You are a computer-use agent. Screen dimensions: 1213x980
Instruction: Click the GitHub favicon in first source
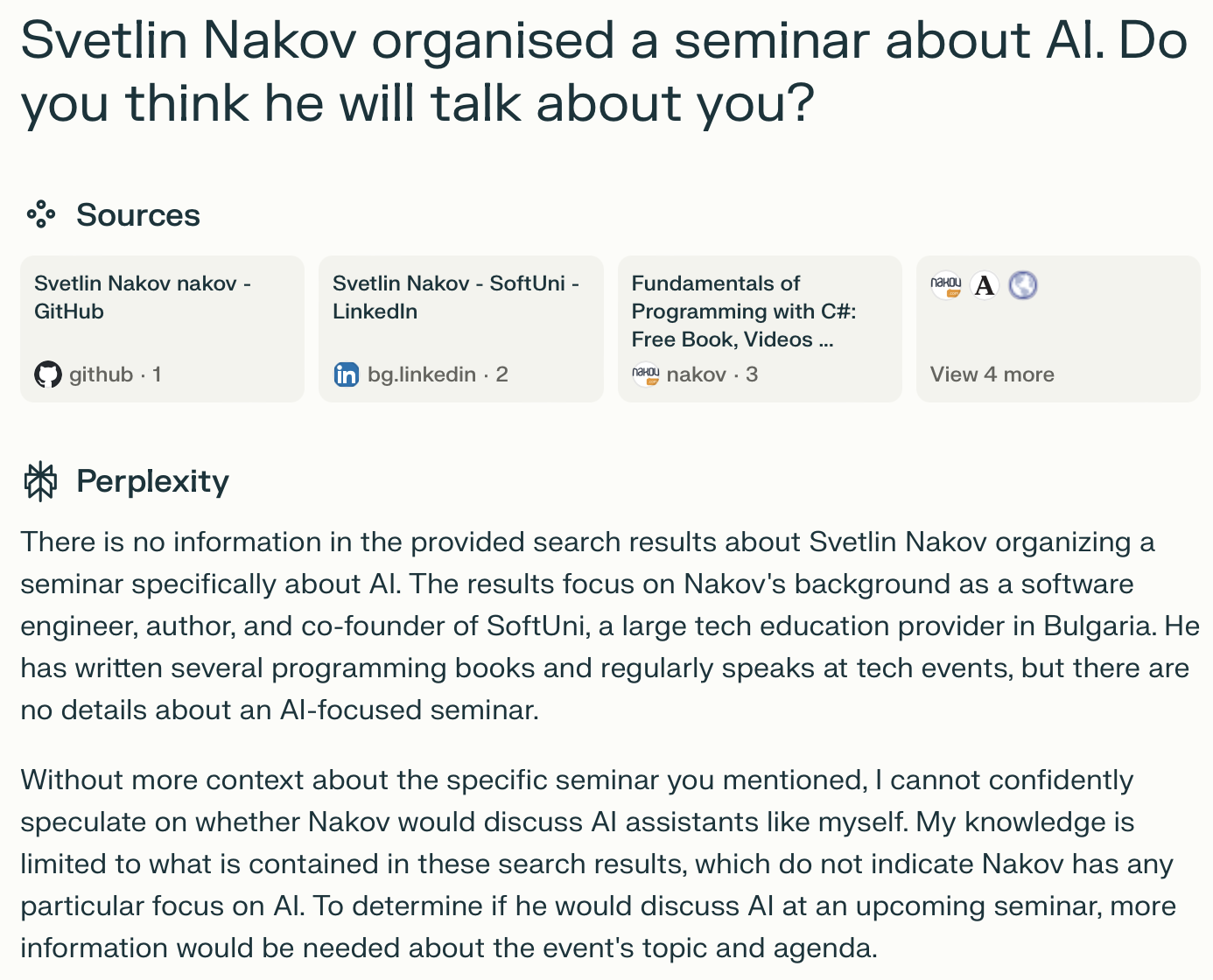pyautogui.click(x=48, y=374)
